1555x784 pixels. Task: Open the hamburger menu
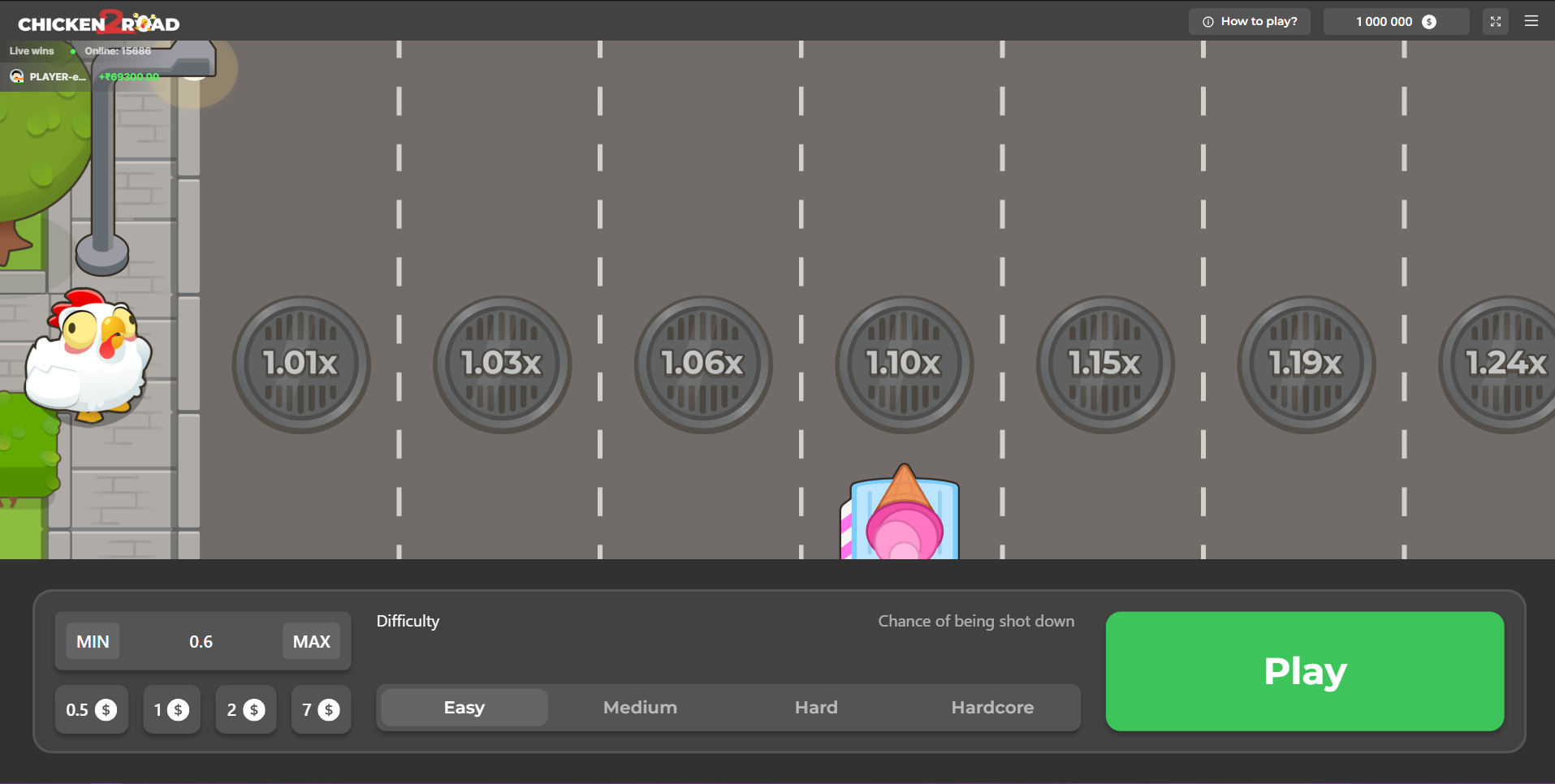tap(1532, 21)
